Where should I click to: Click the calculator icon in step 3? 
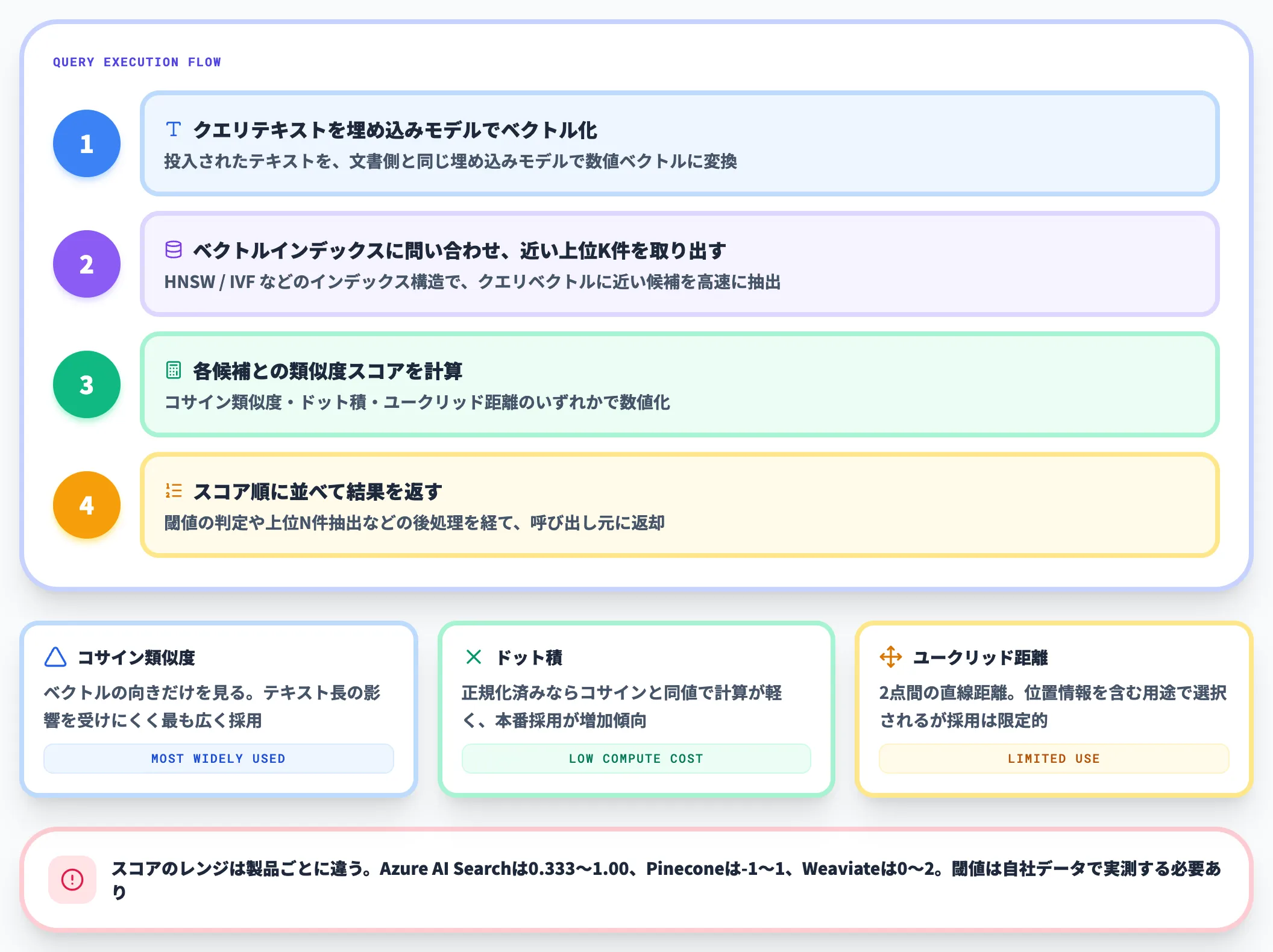[x=174, y=370]
